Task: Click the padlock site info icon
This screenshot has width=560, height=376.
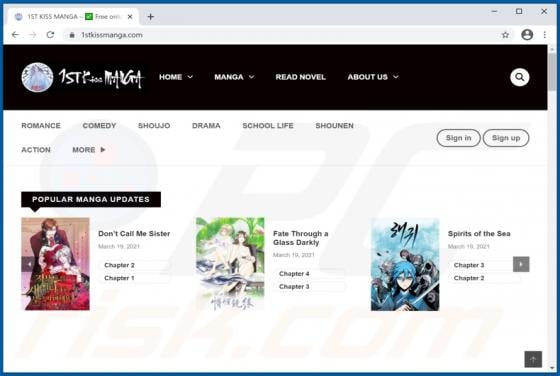Action: coord(72,35)
